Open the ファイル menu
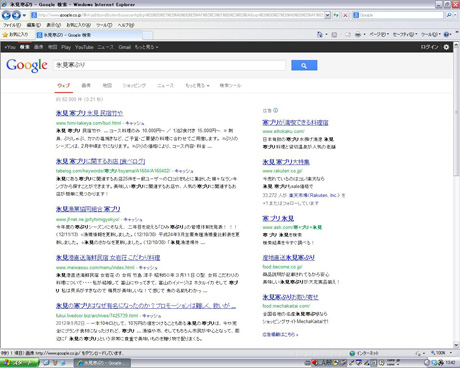Image resolution: width=460 pixels, height=368 pixels. [x=12, y=25]
